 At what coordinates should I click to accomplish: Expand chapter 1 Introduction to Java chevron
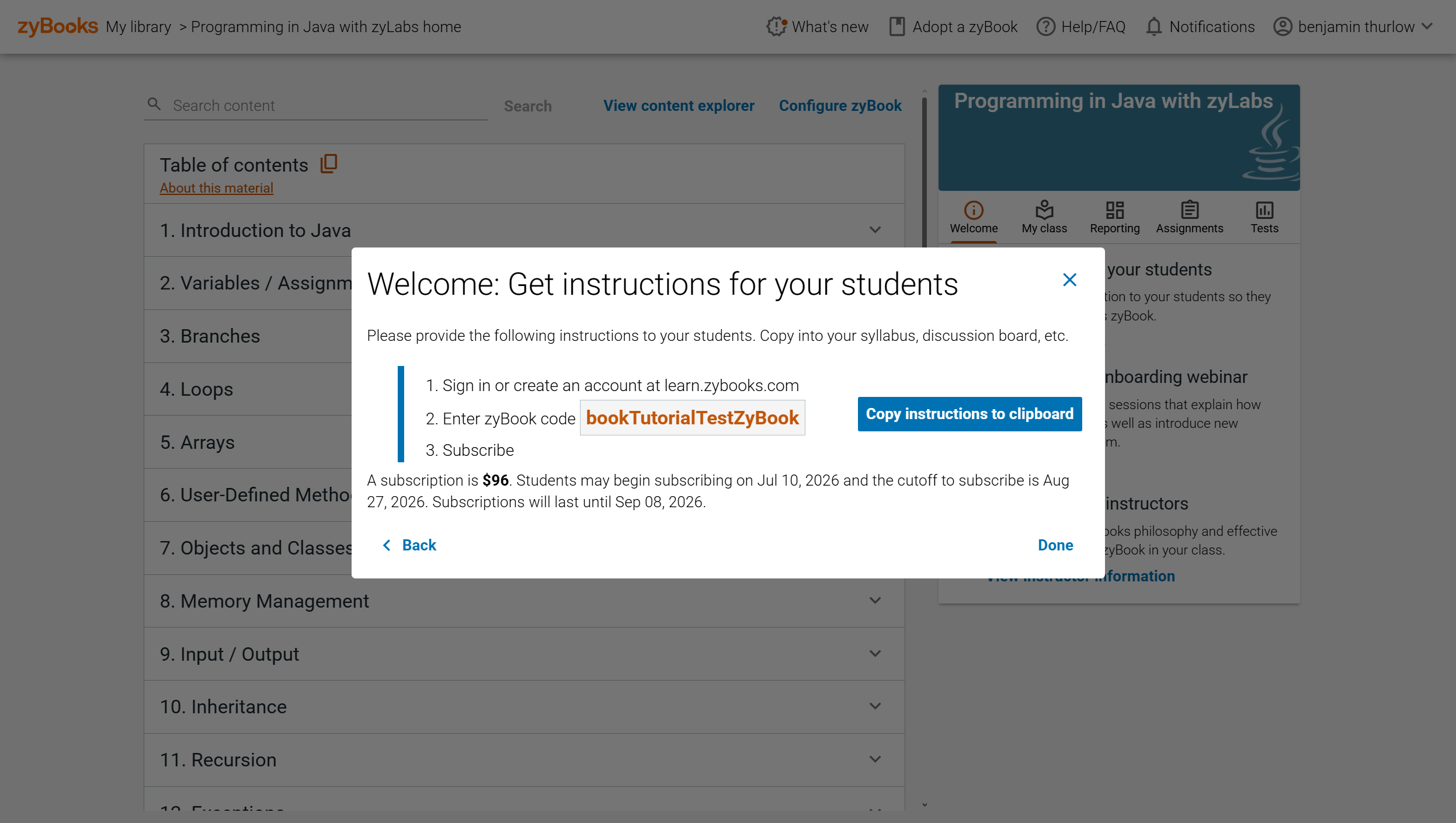pos(874,230)
